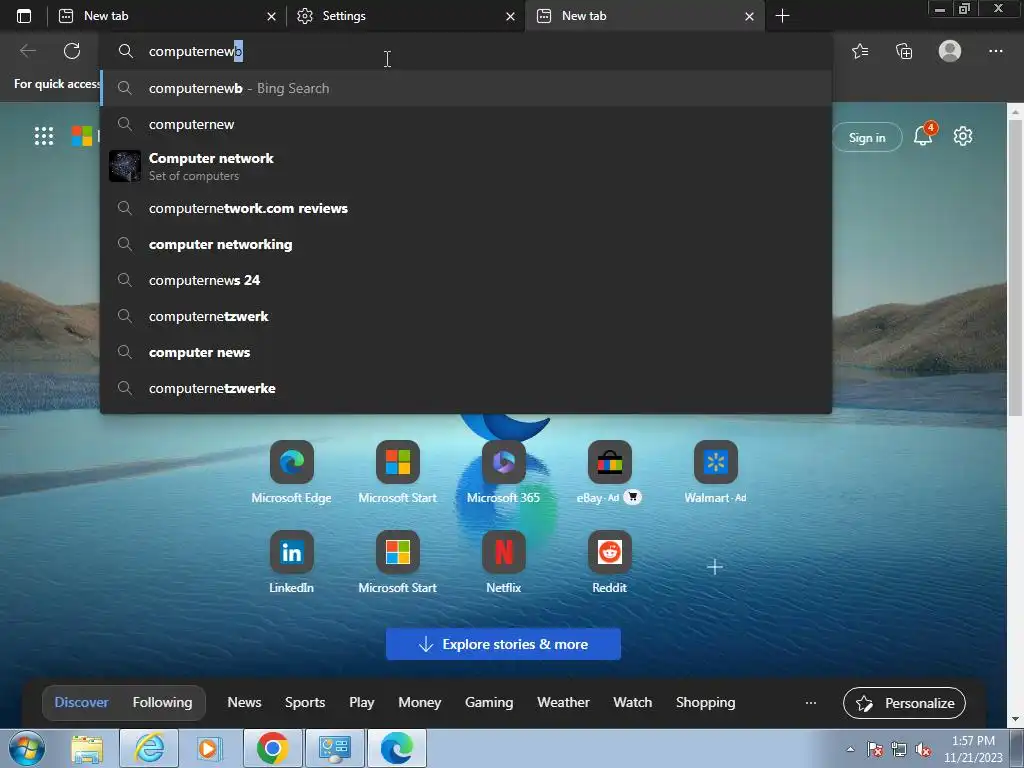This screenshot has height=768, width=1024.
Task: Close the Settings tab
Action: [510, 16]
